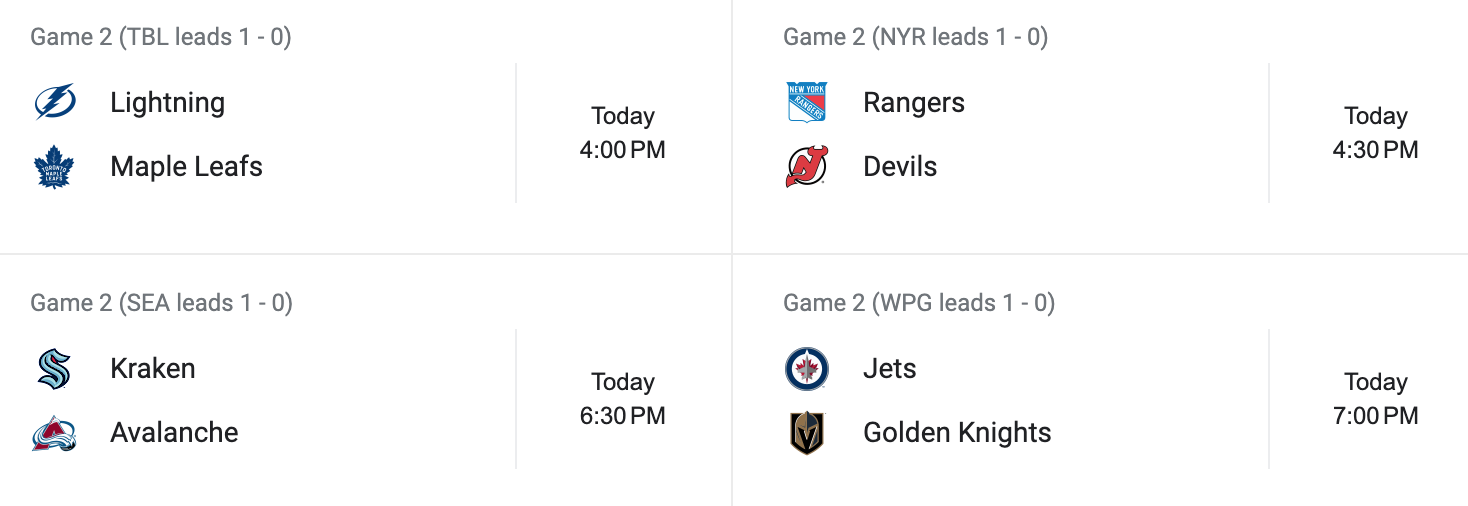The image size is (1468, 506).
Task: Open the Kraken team name link
Action: 152,369
